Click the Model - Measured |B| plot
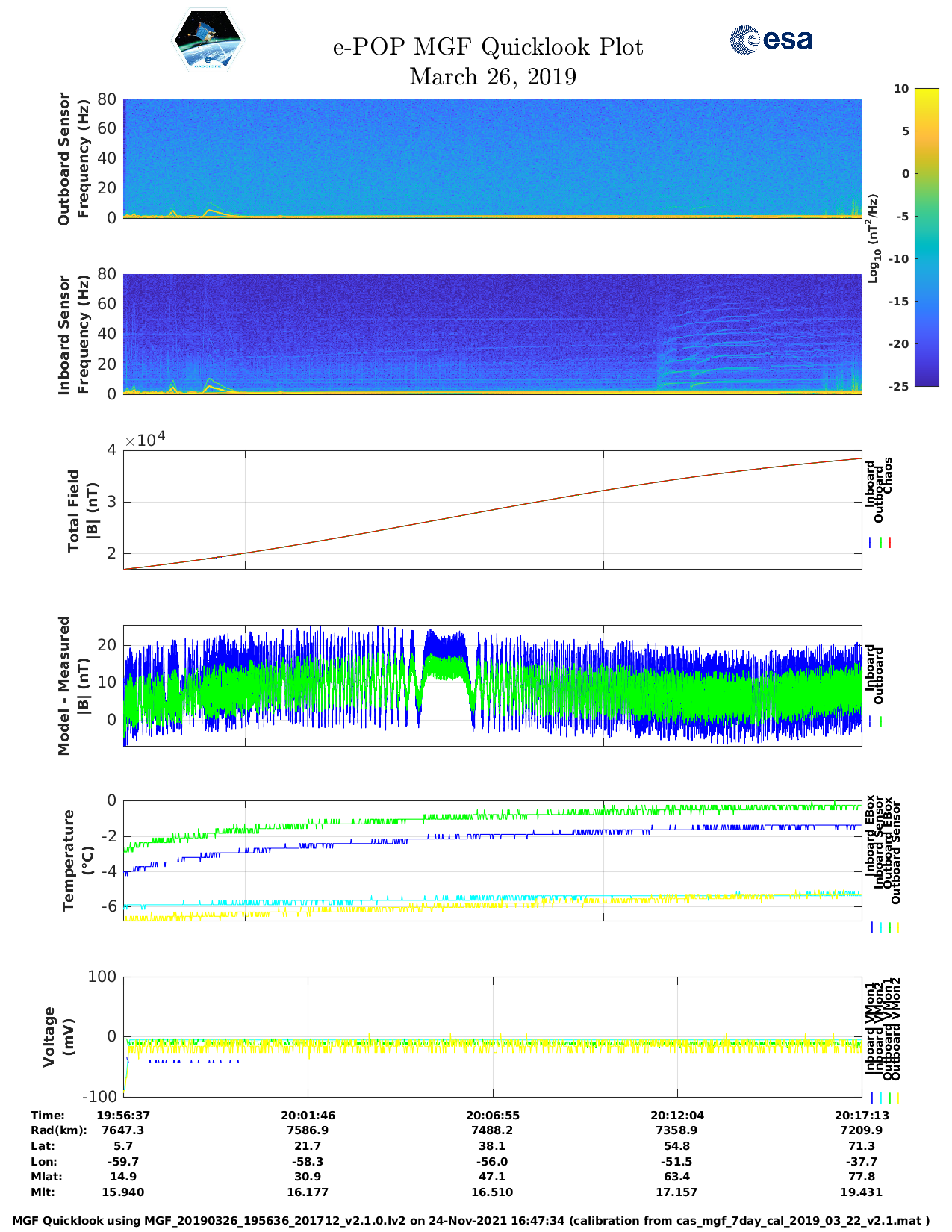This screenshot has height=1232, width=952. pyautogui.click(x=492, y=685)
